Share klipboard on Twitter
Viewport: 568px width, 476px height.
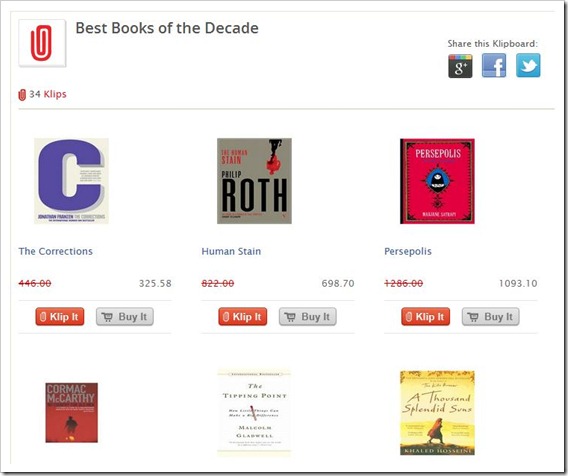pyautogui.click(x=528, y=66)
